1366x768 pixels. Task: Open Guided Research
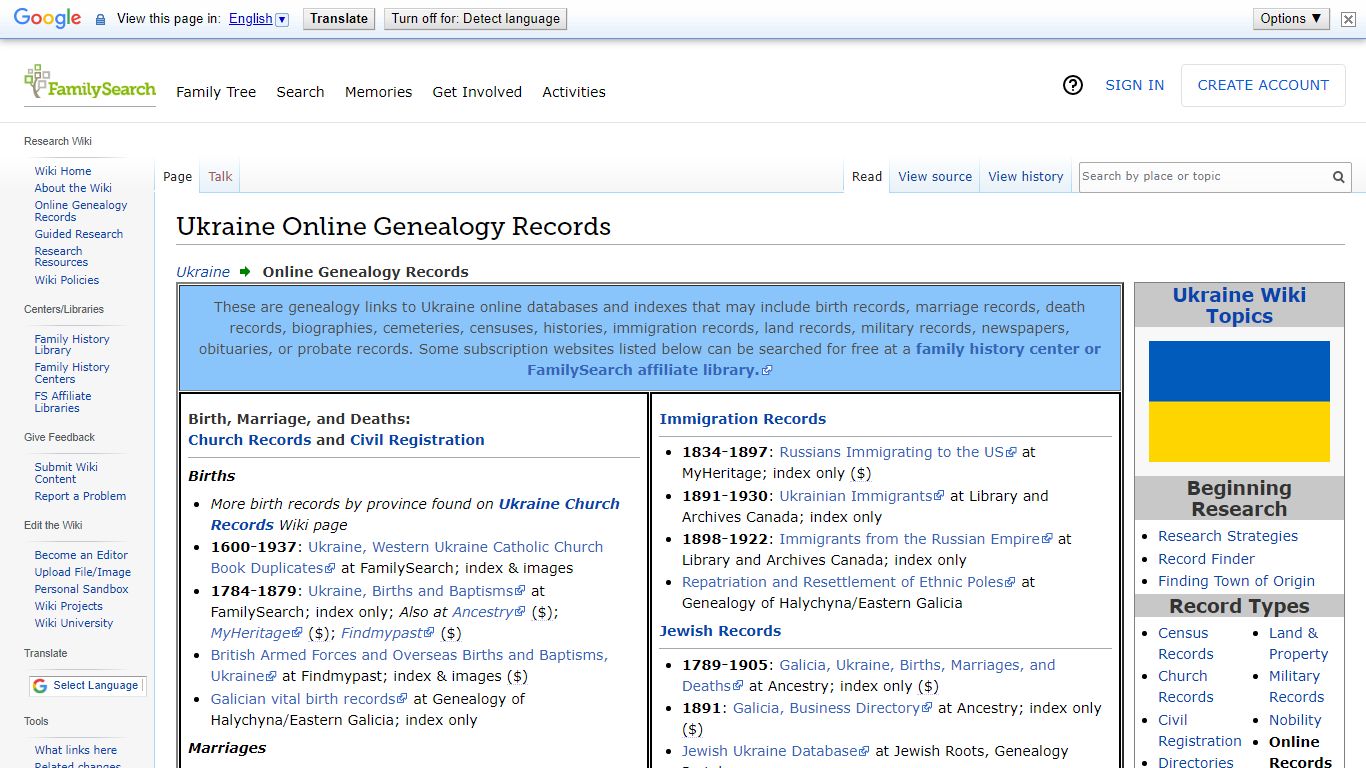(79, 234)
